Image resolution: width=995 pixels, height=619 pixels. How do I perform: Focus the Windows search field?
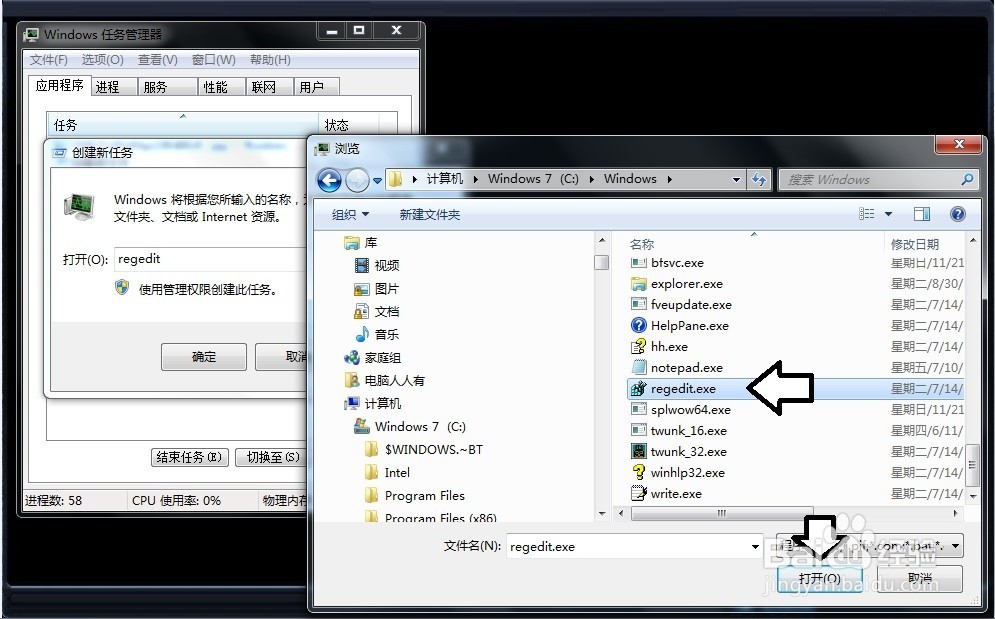pos(878,180)
